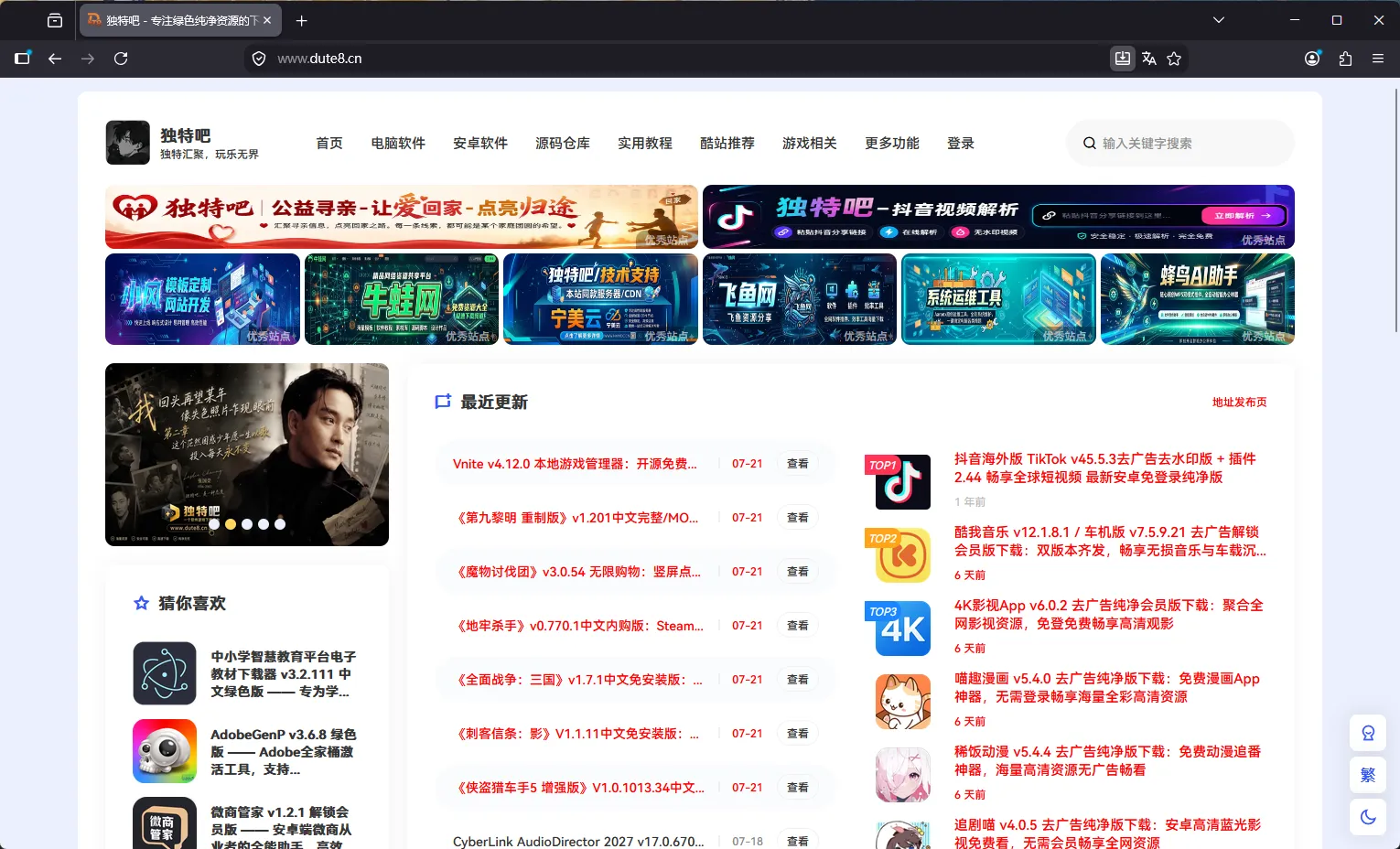Click 查看 button for 魔物讨伐团
Image resolution: width=1400 pixels, height=849 pixels.
(x=798, y=572)
